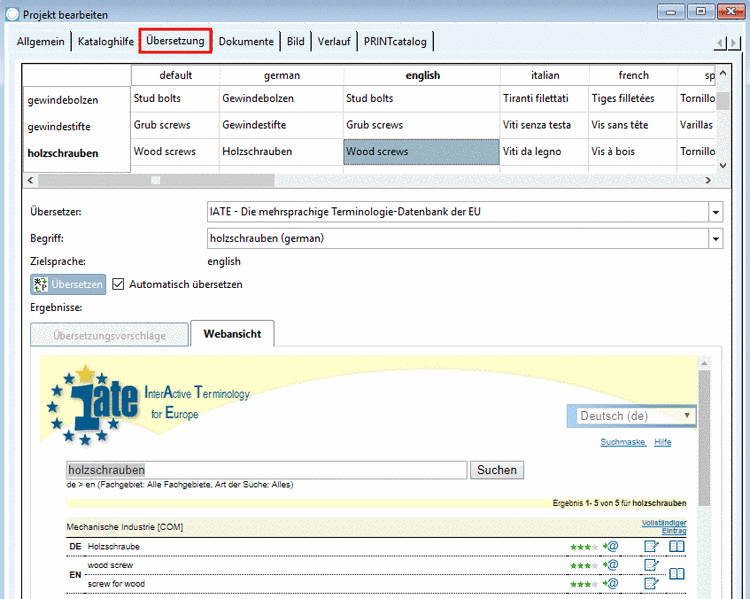Select the italian cell Viti da legno
The width and height of the screenshot is (750, 599).
point(545,152)
